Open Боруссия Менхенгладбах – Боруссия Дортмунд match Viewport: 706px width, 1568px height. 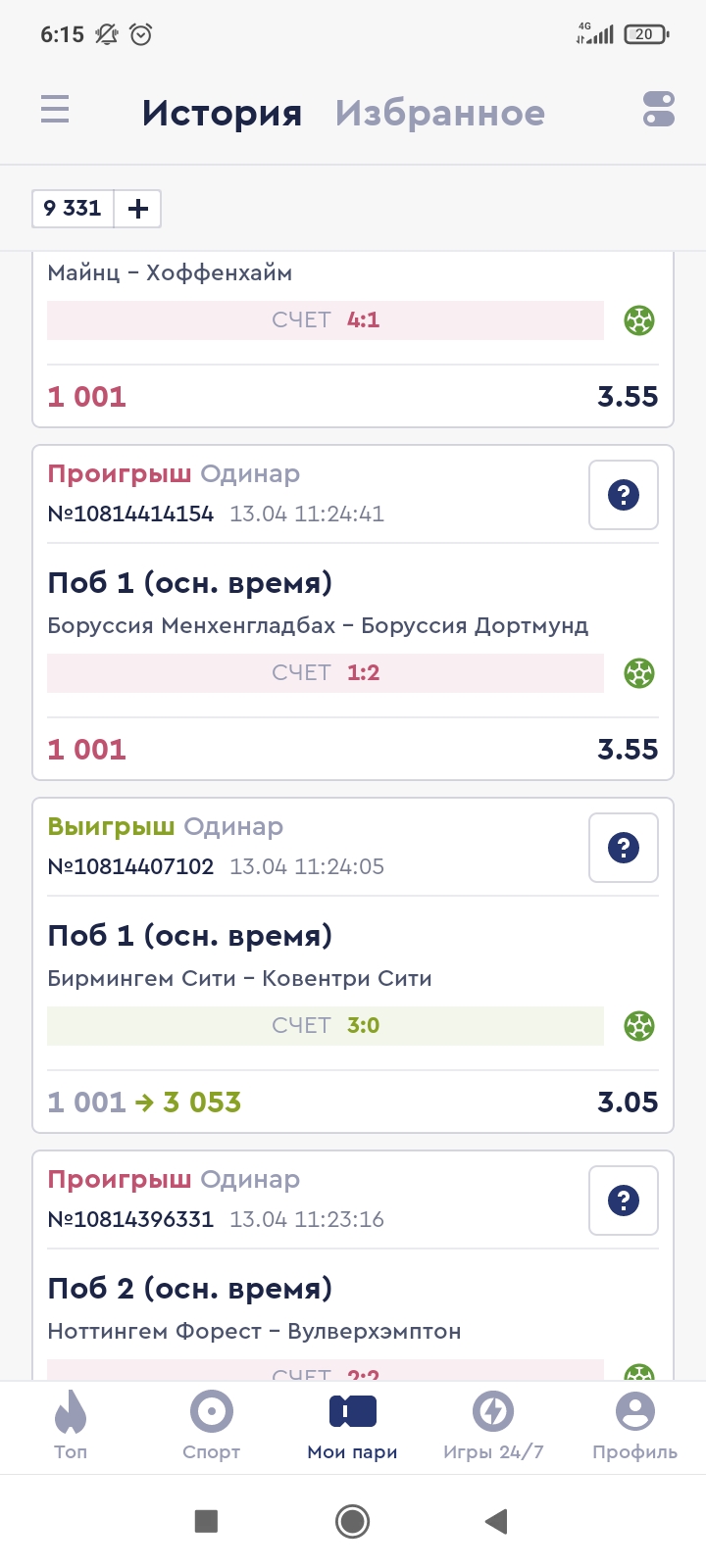(x=318, y=625)
